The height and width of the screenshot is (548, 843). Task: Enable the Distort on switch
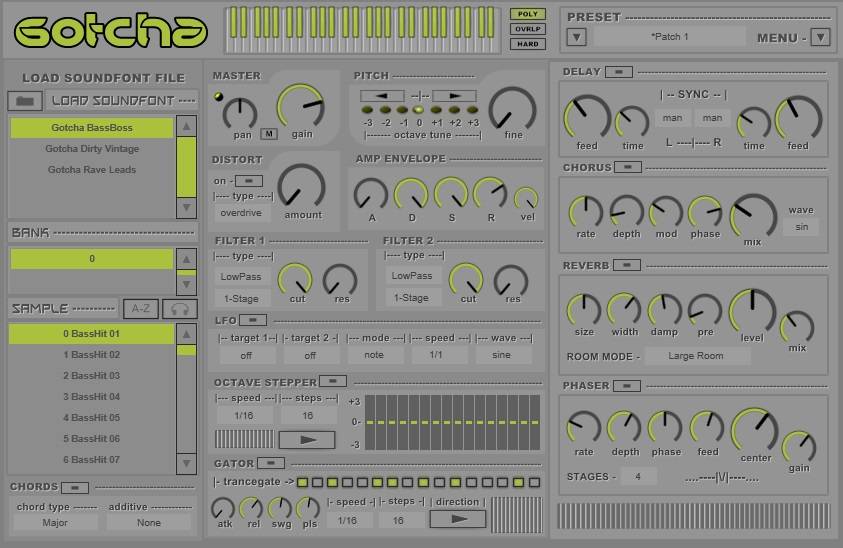(x=247, y=181)
